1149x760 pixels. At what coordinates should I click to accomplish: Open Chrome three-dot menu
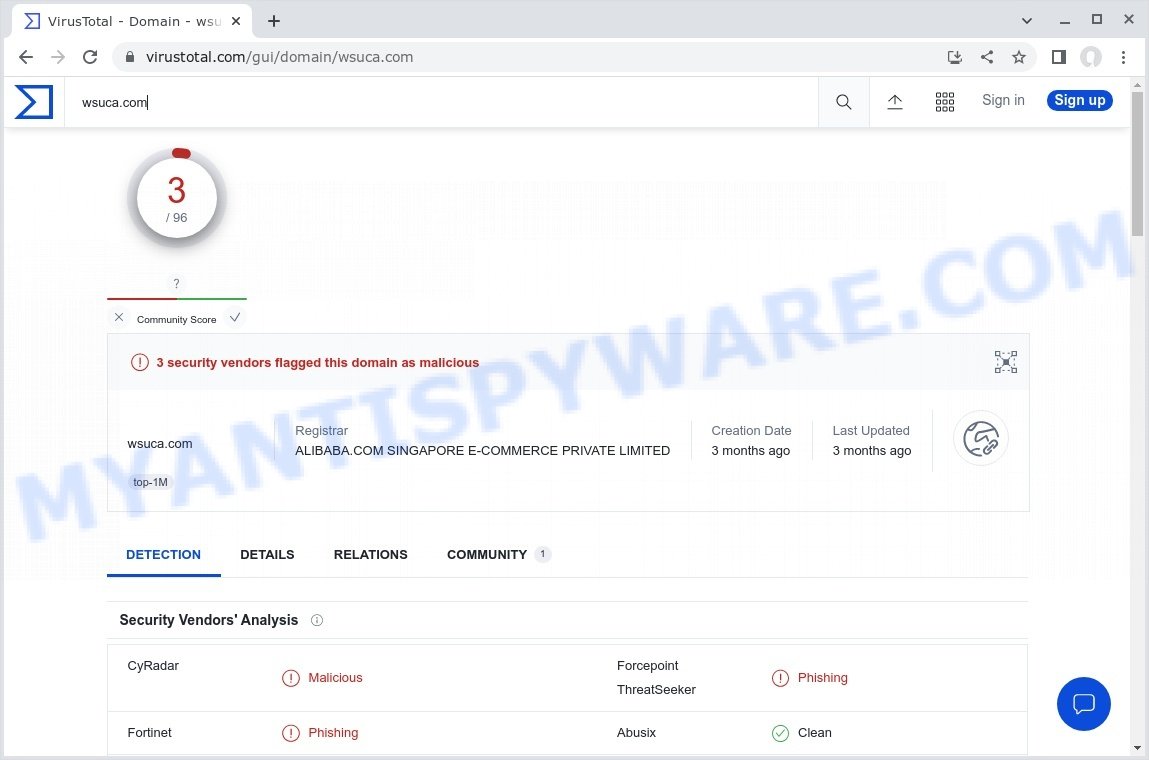click(x=1123, y=57)
